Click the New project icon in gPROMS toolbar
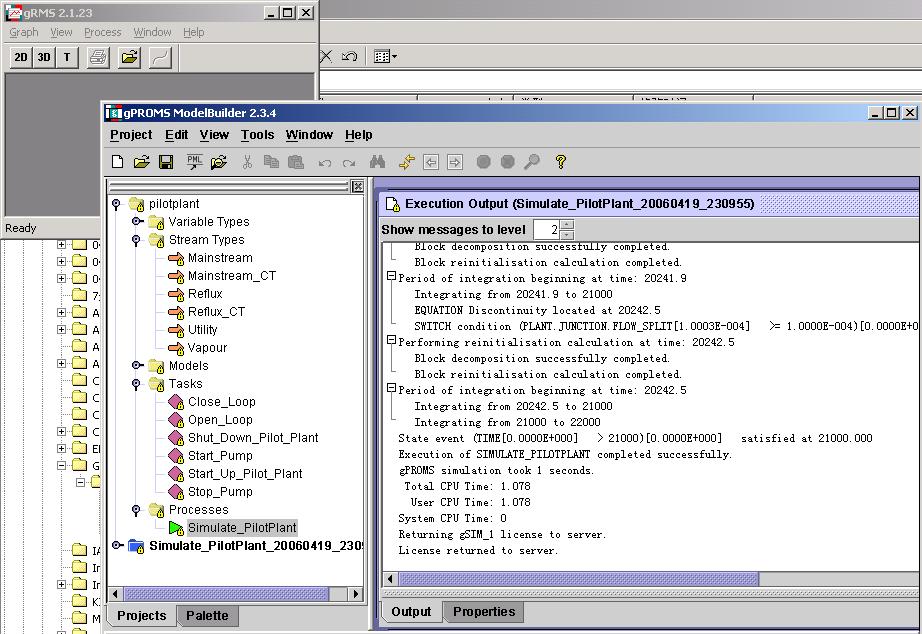 tap(118, 162)
